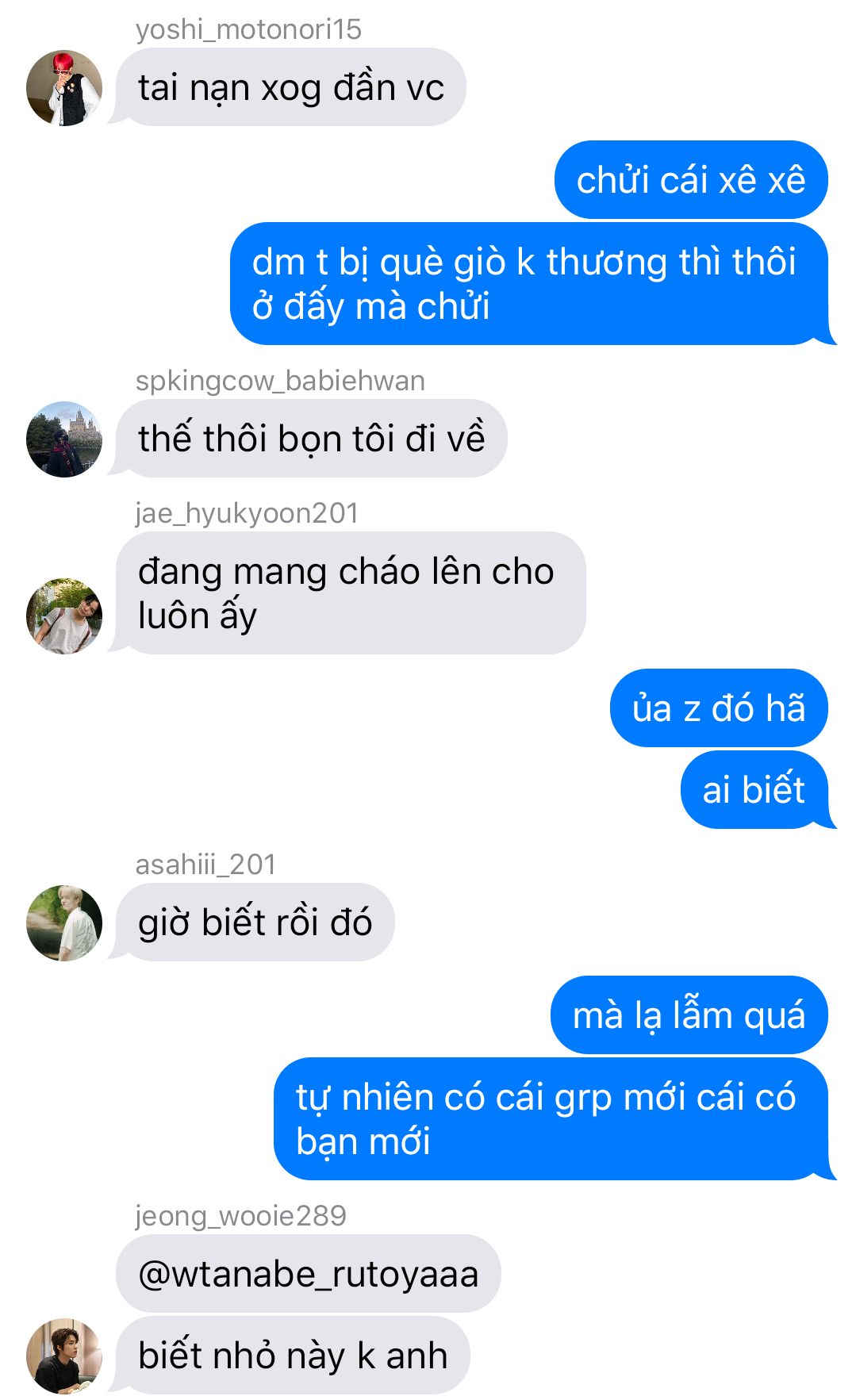Screen dimensions: 856x1400
Task: Select the 'tai nạn xog đần vc' message
Action: coord(290,87)
